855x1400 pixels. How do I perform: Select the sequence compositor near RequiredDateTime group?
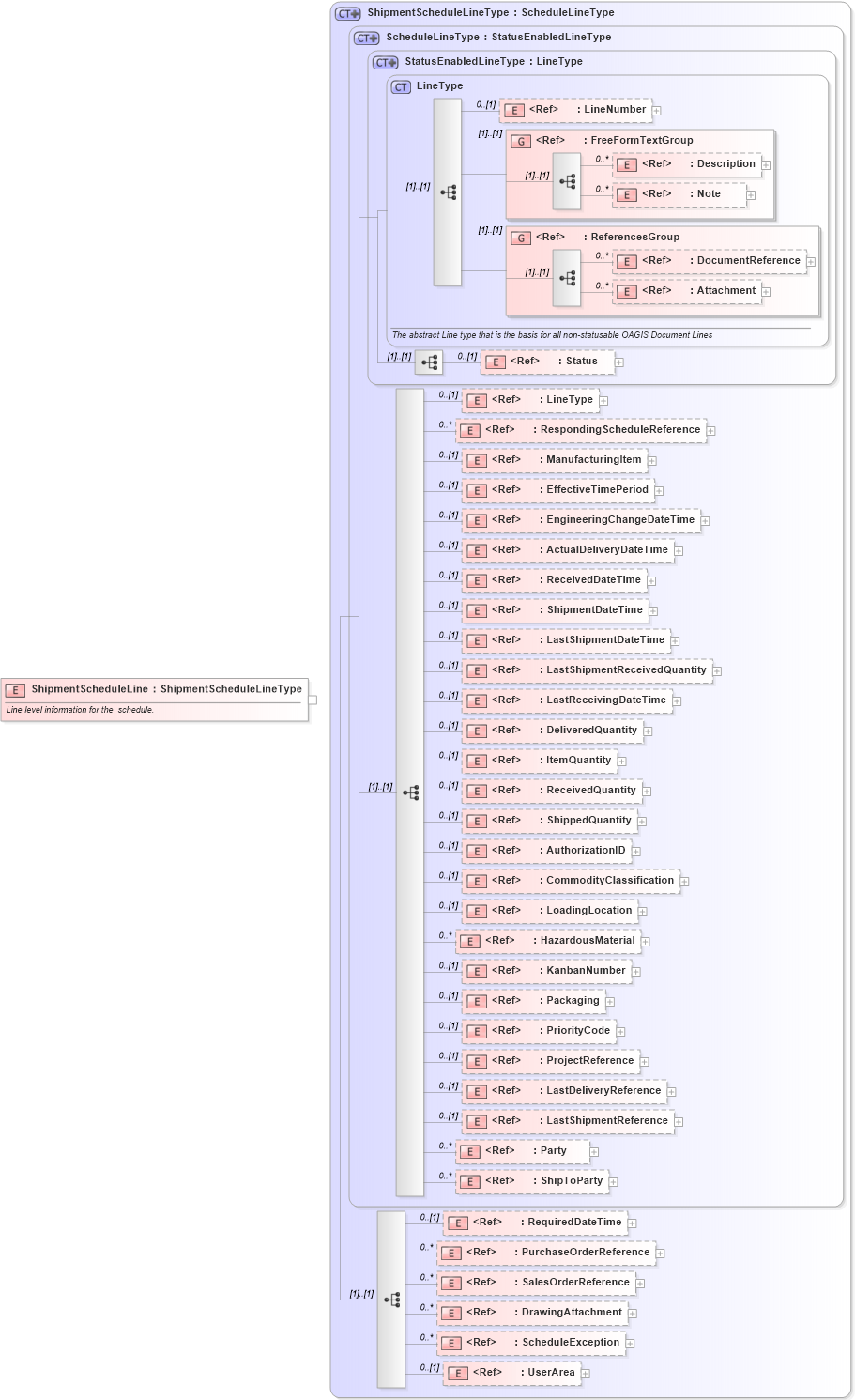(391, 1298)
